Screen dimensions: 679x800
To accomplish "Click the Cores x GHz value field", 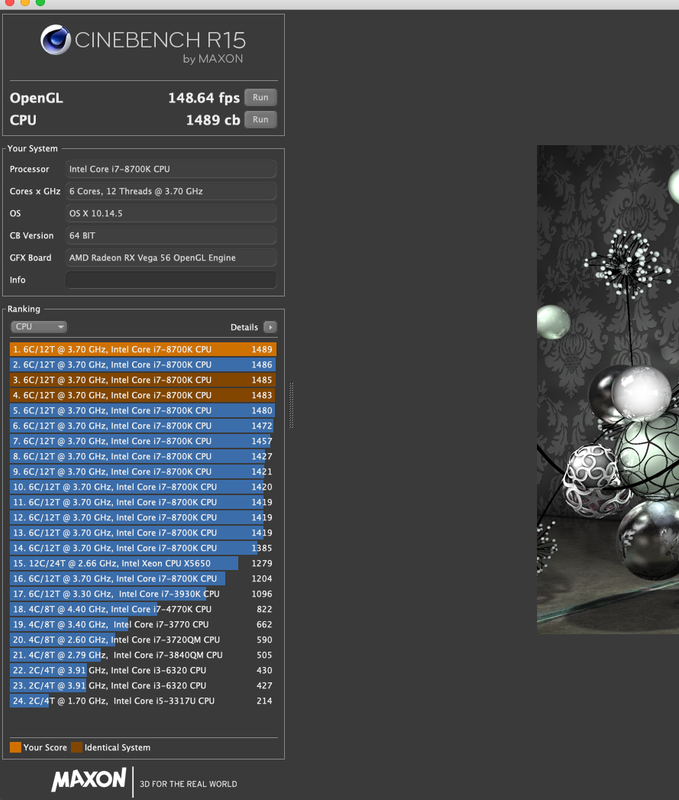I will [x=171, y=191].
